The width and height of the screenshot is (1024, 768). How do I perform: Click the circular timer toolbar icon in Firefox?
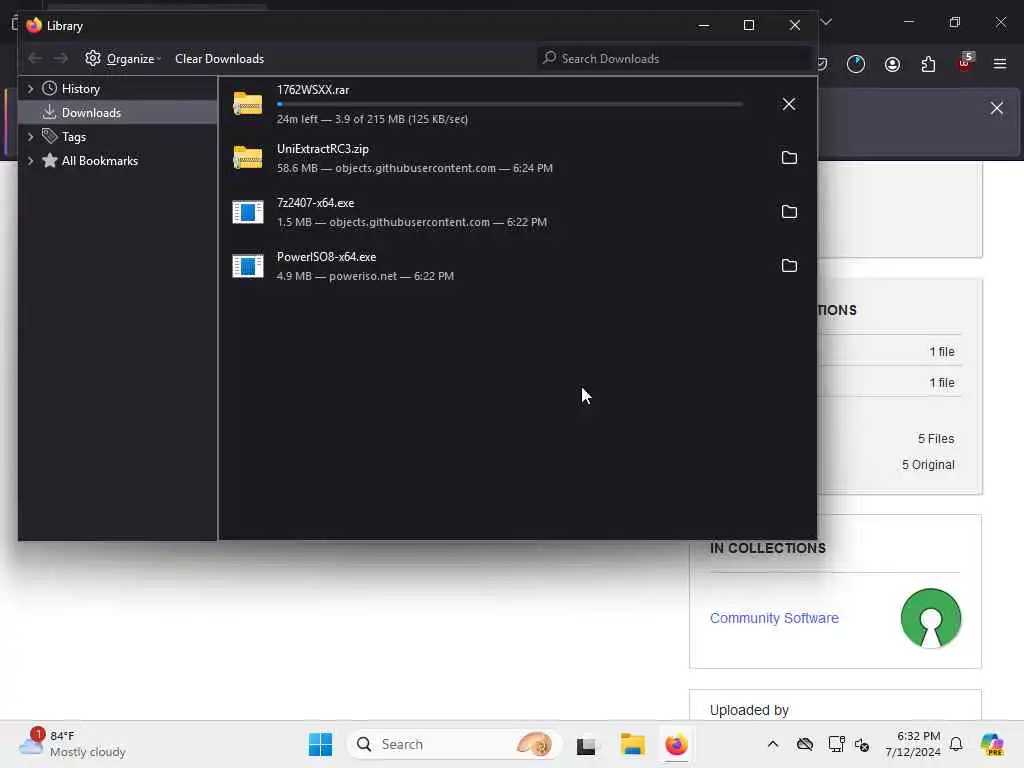[856, 64]
